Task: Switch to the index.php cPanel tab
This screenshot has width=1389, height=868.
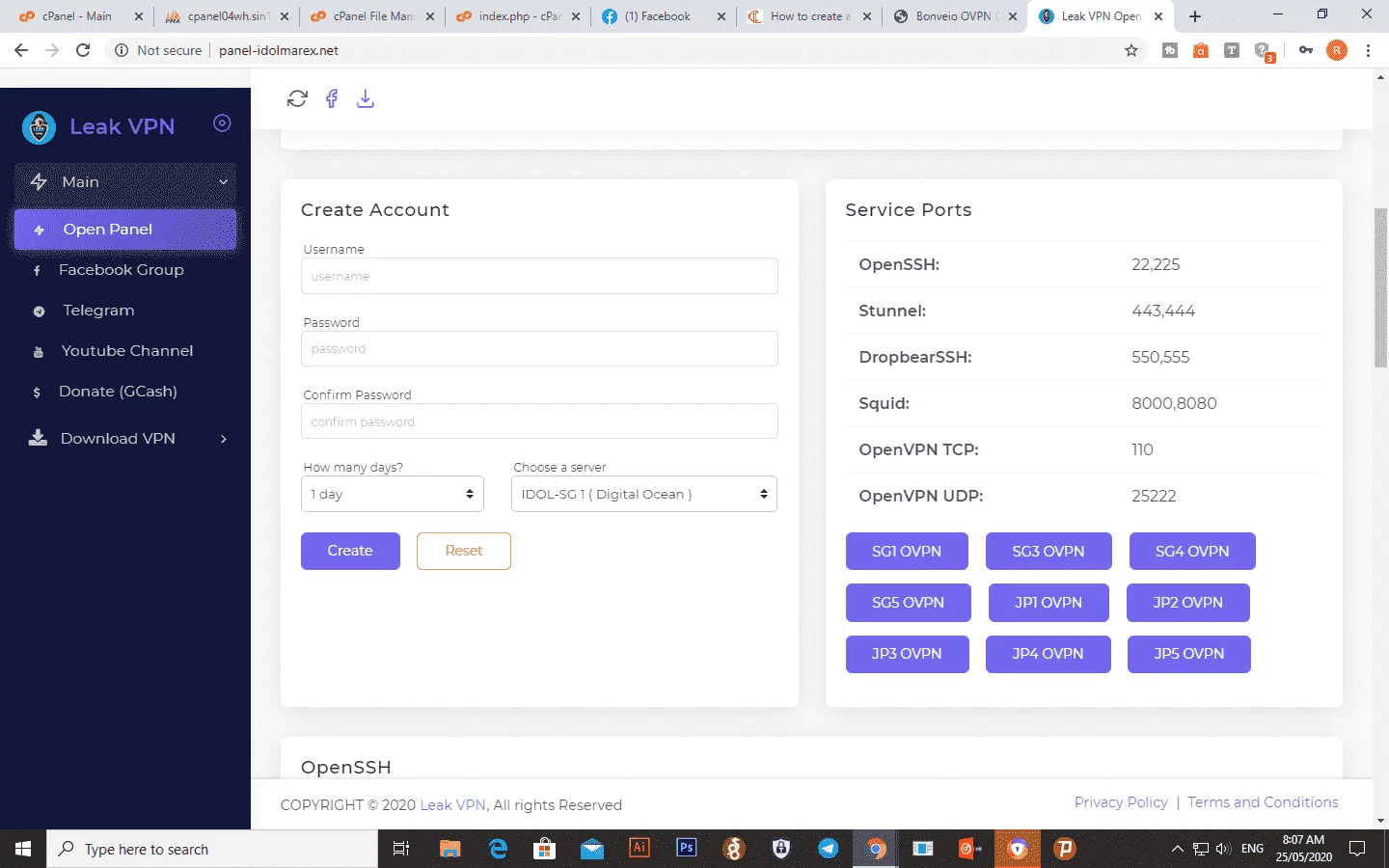Action: (519, 16)
